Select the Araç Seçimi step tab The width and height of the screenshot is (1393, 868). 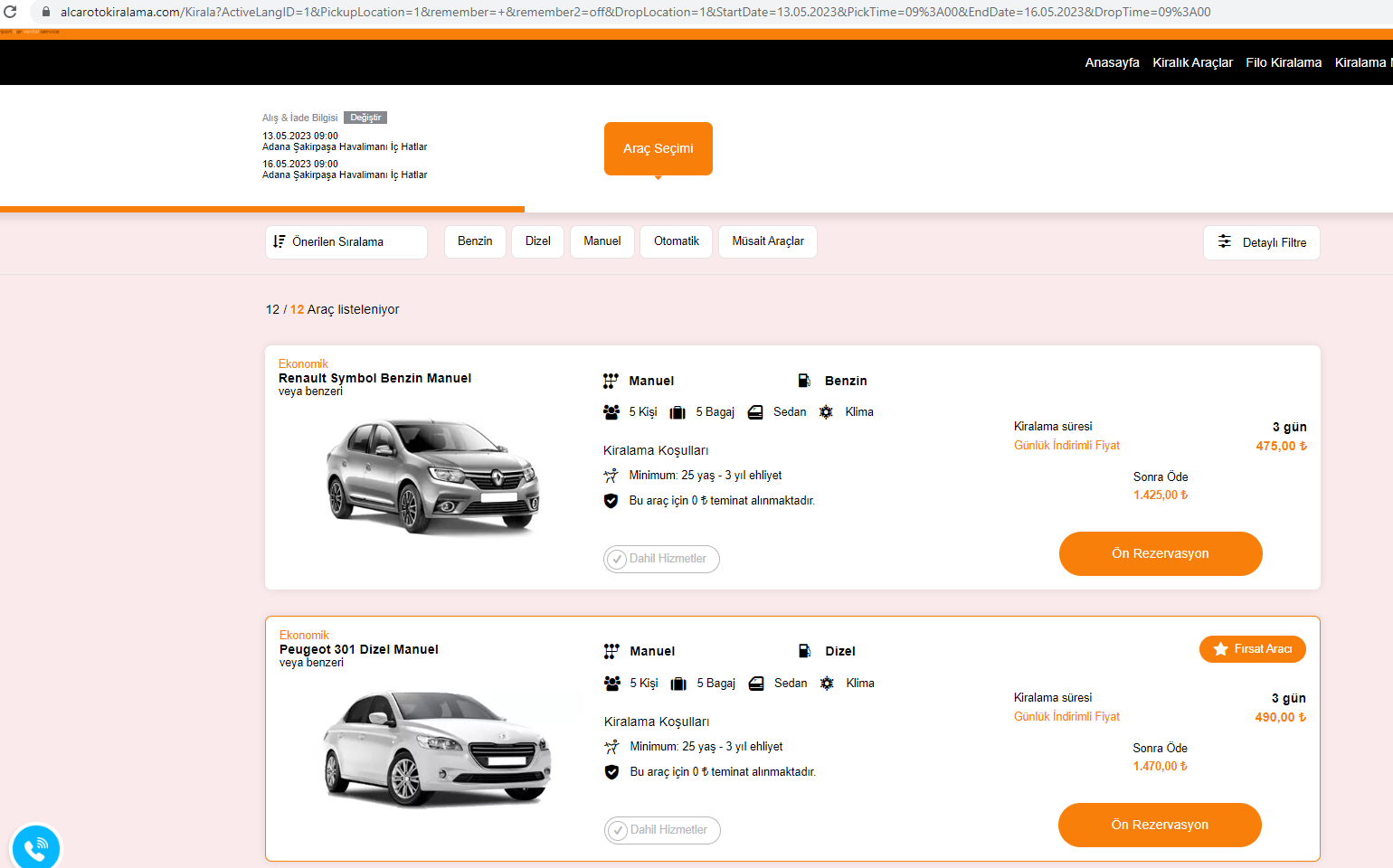coord(659,148)
